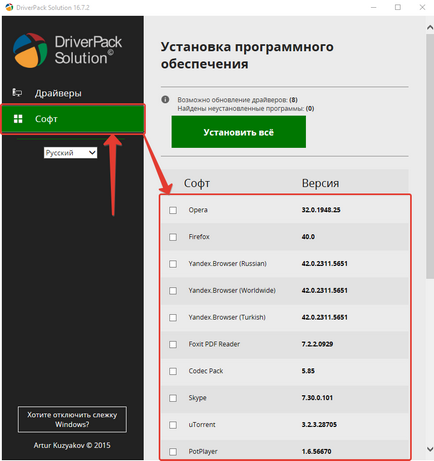The image size is (434, 461).
Task: Select the uTorrent checkbox
Action: point(173,425)
